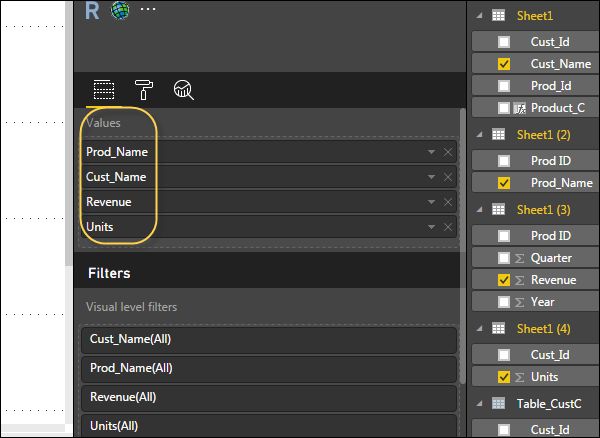
Task: Select Prod_Name field in Values well
Action: coord(269,152)
